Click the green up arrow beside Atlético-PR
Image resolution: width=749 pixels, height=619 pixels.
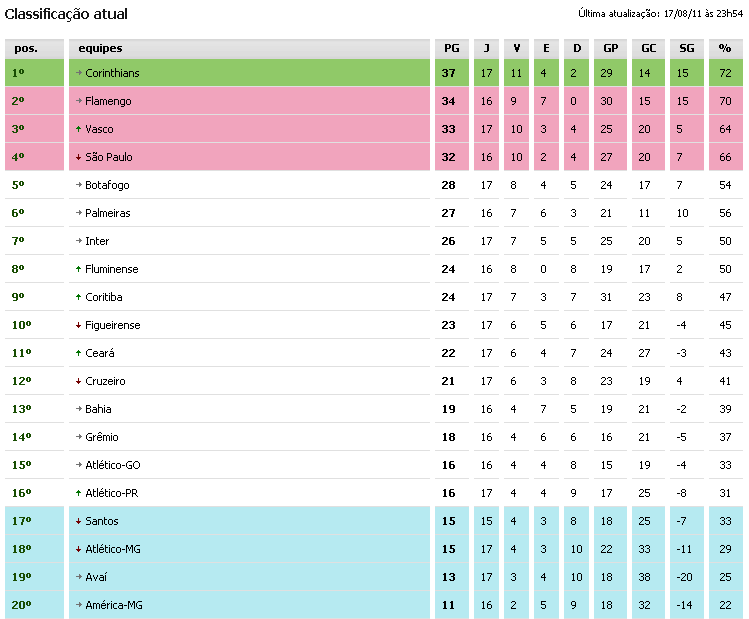[78, 493]
